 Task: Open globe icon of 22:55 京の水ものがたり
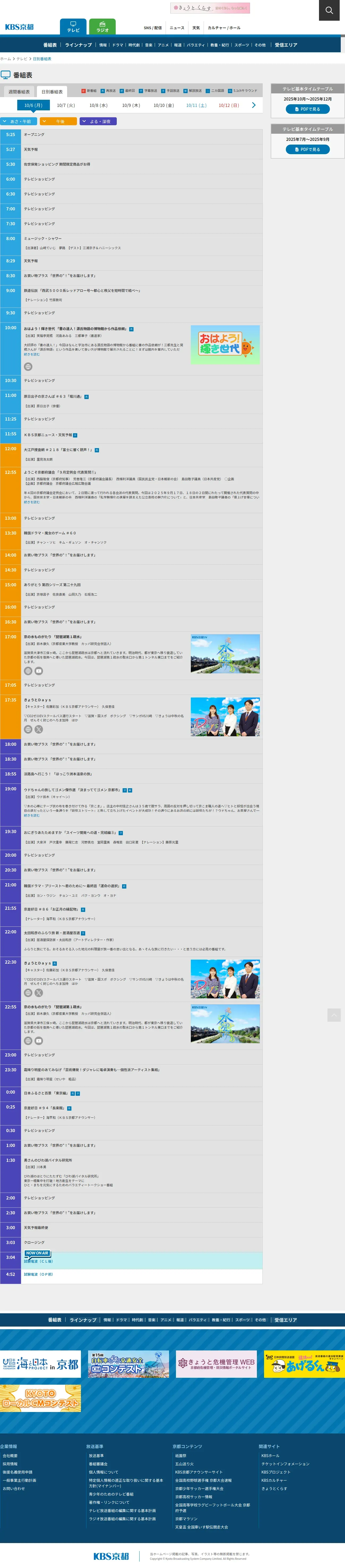28,1041
